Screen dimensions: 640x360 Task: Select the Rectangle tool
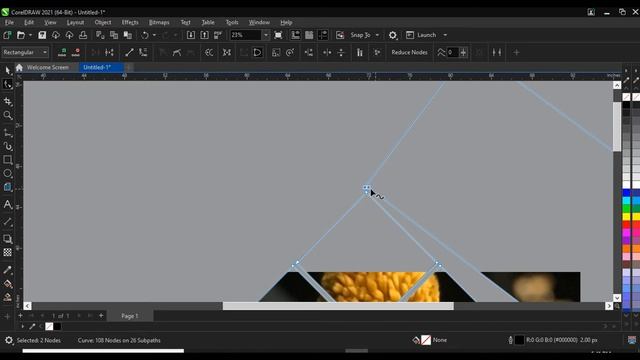(x=7, y=160)
